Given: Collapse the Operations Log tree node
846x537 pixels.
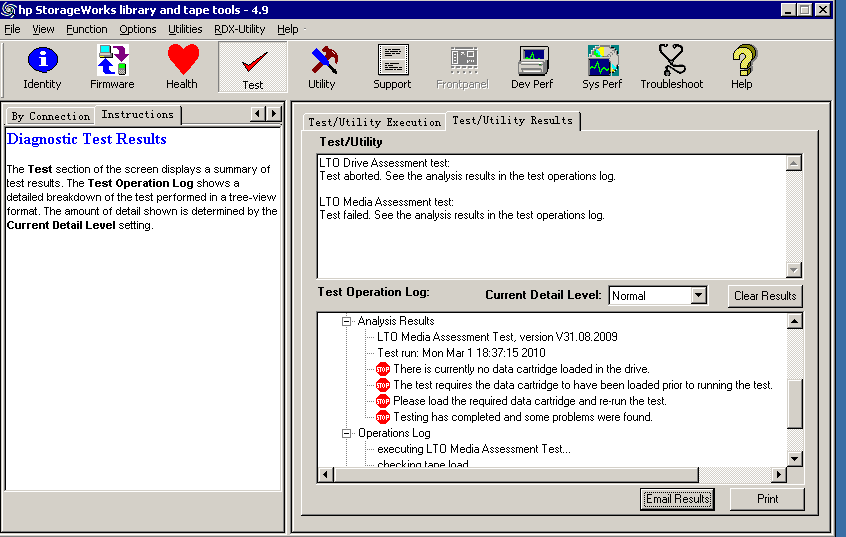Looking at the screenshot, I should (x=346, y=433).
